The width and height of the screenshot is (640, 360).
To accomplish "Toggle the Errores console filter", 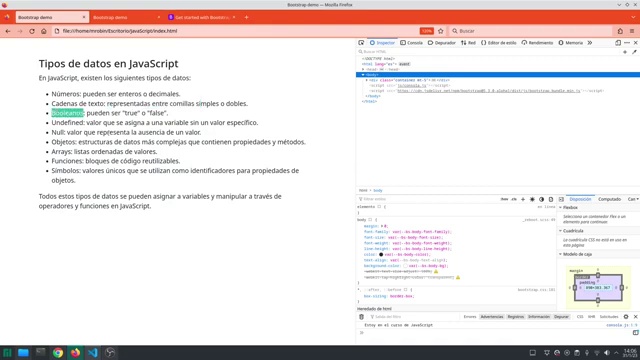I will [x=470, y=317].
